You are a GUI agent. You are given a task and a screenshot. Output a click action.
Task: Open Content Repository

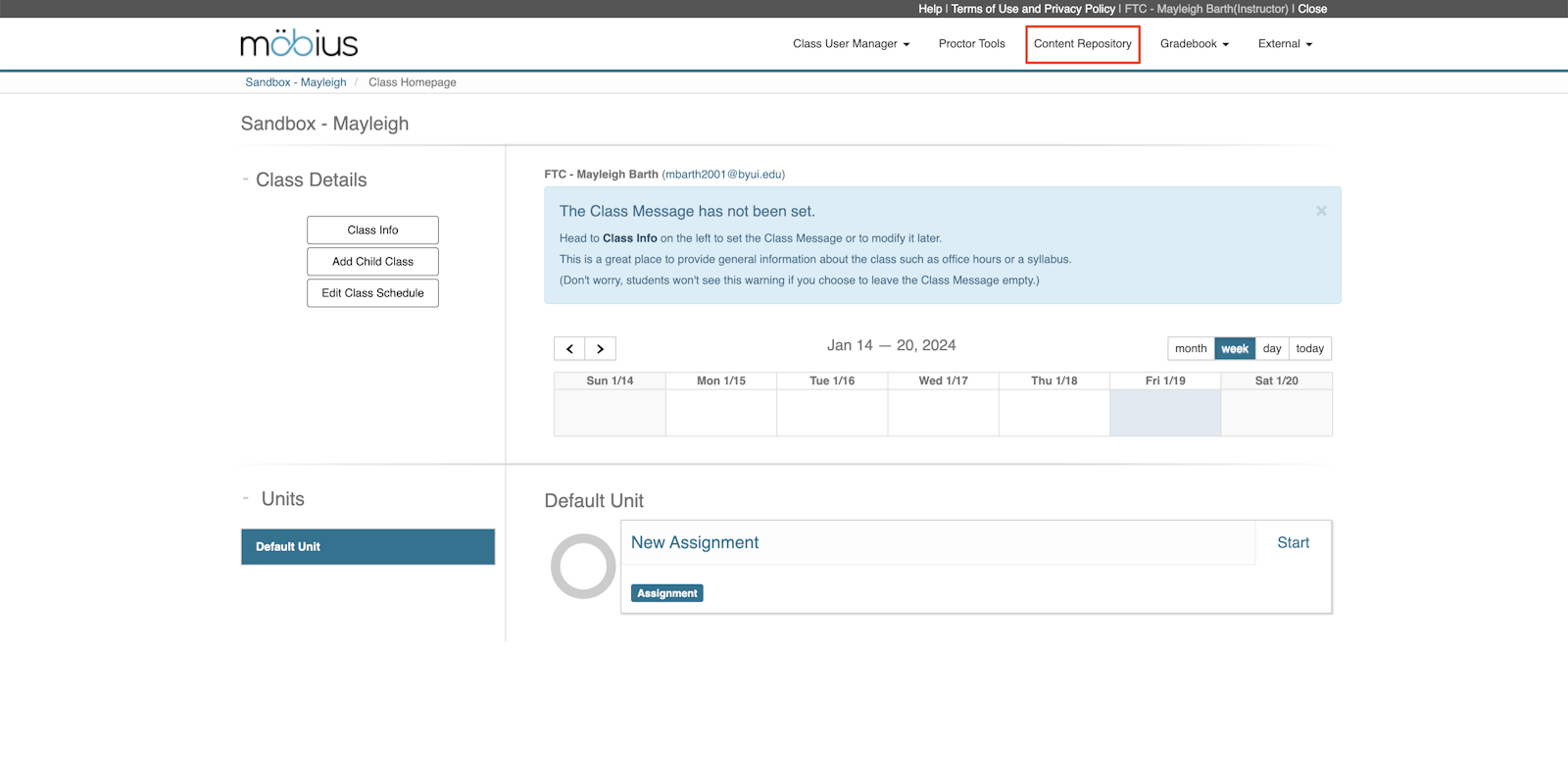tap(1082, 44)
